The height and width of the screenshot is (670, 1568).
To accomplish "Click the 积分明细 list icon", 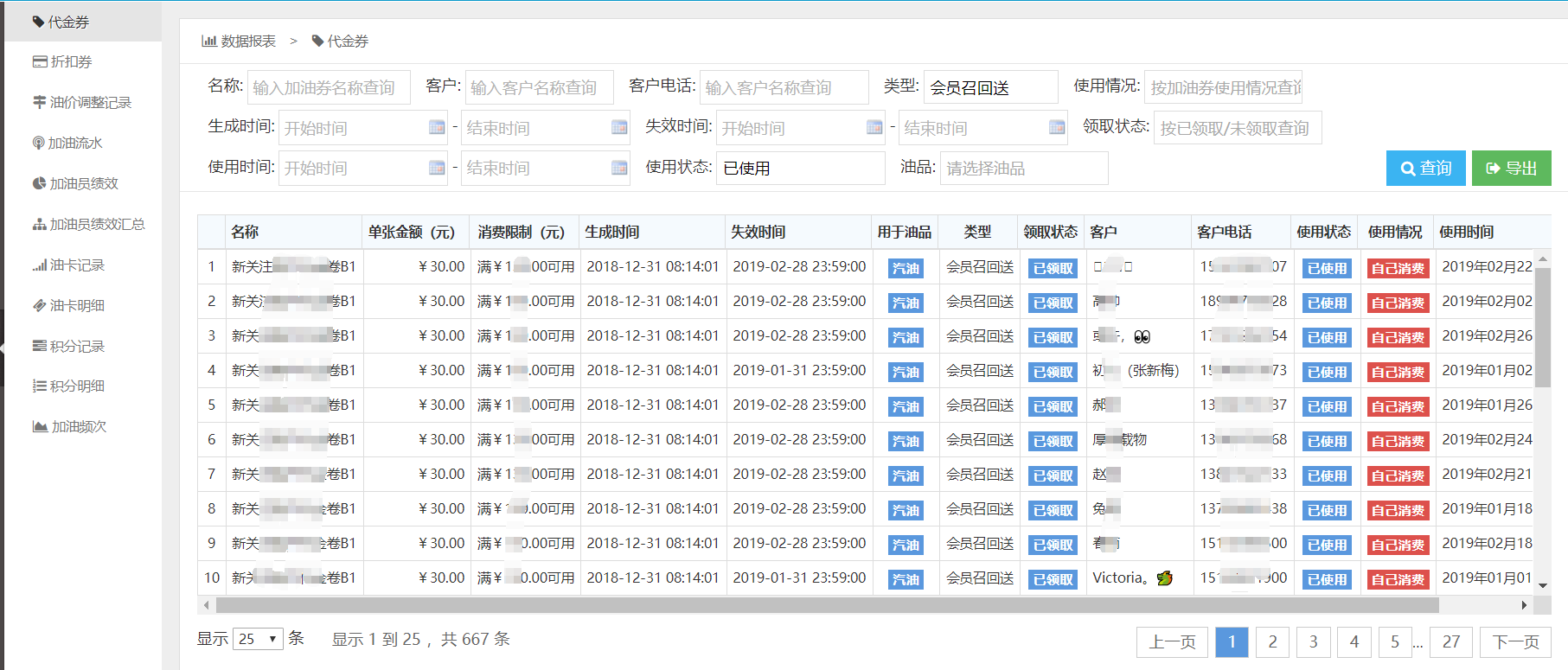I will (39, 386).
